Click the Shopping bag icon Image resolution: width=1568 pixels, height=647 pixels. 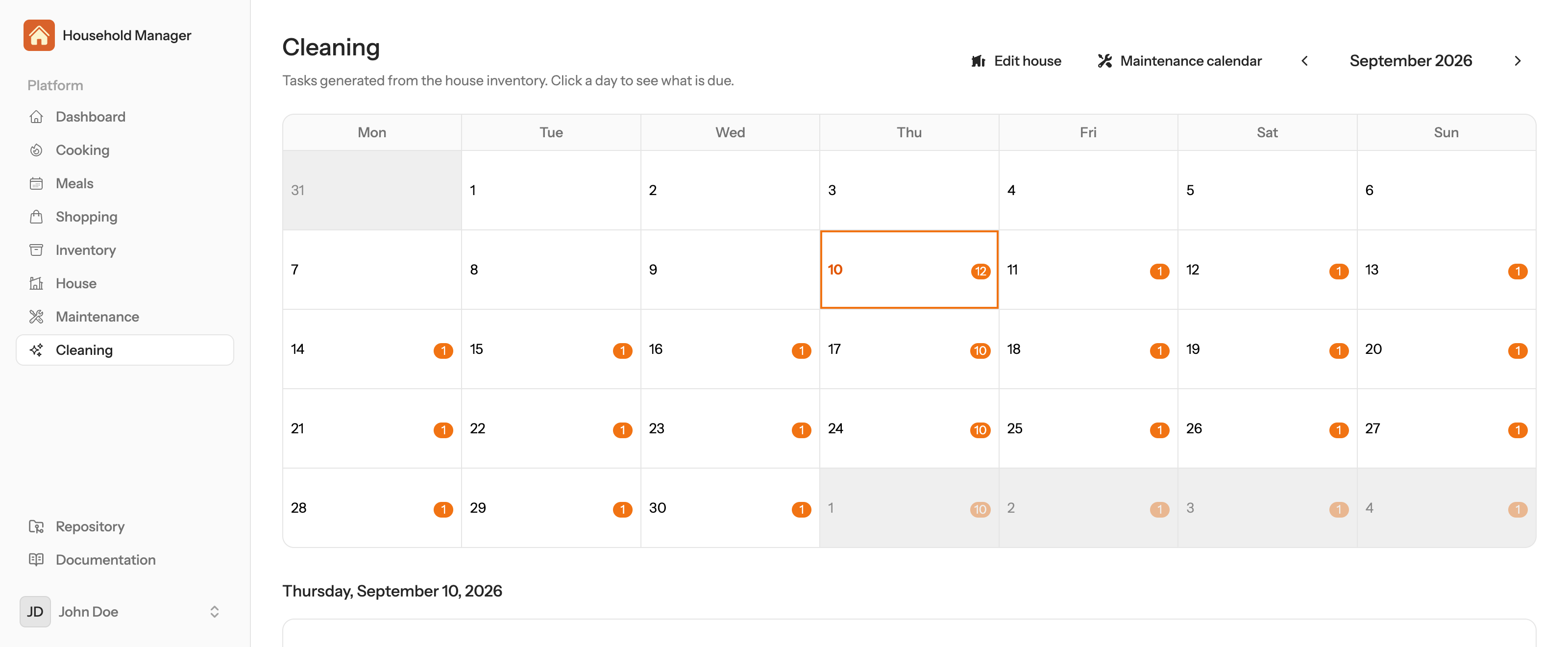(x=37, y=217)
